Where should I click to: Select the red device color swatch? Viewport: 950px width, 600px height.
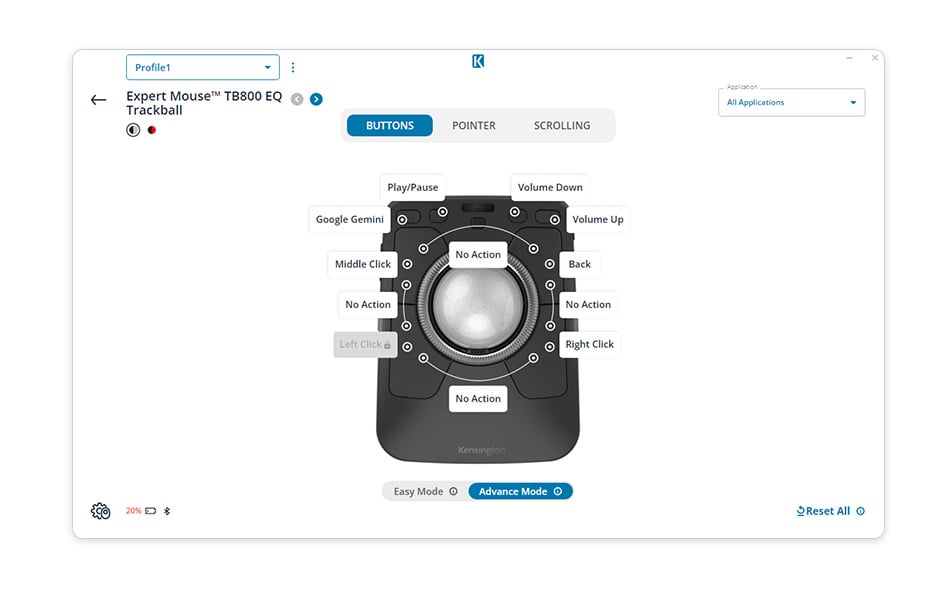coord(152,130)
